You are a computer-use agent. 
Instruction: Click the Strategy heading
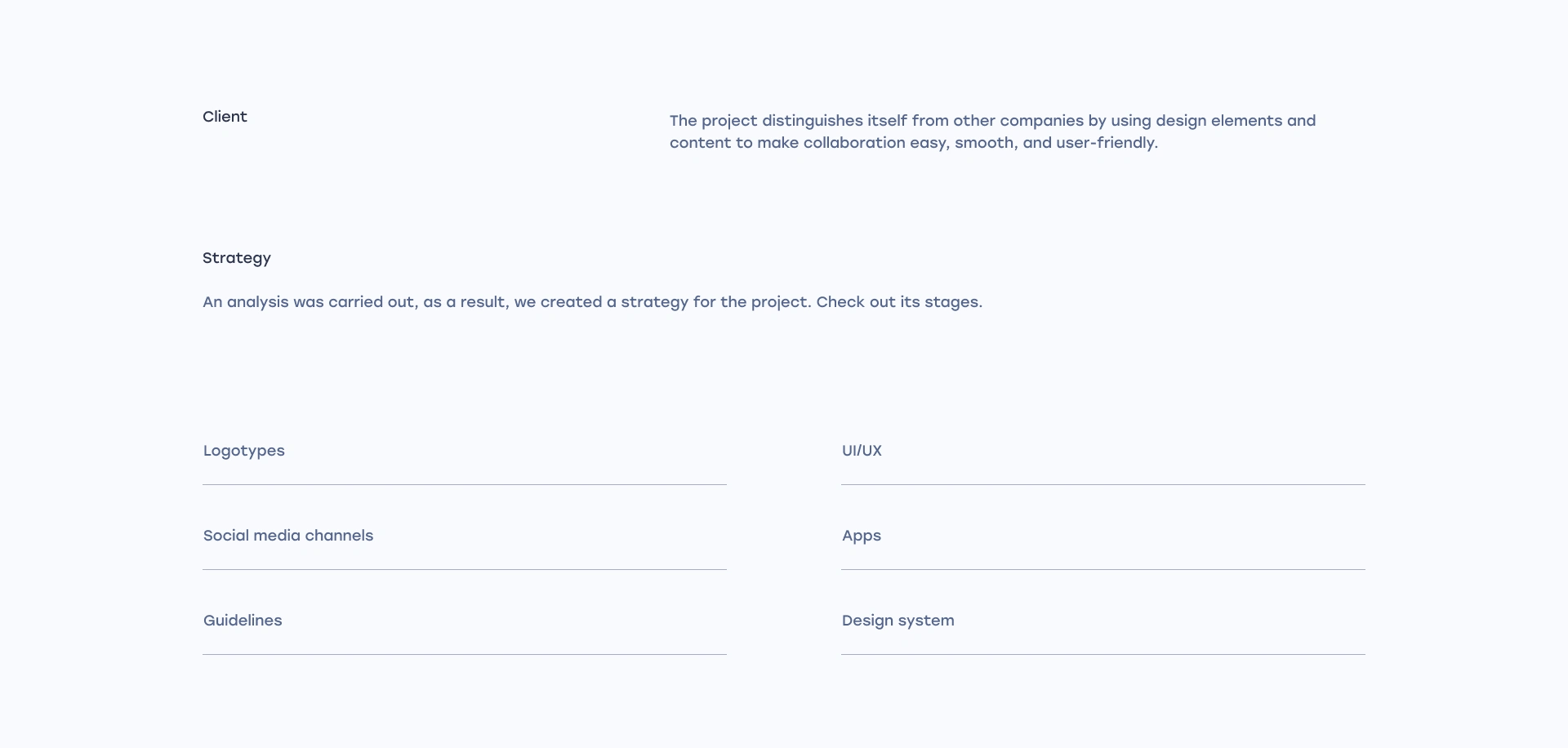pyautogui.click(x=236, y=258)
